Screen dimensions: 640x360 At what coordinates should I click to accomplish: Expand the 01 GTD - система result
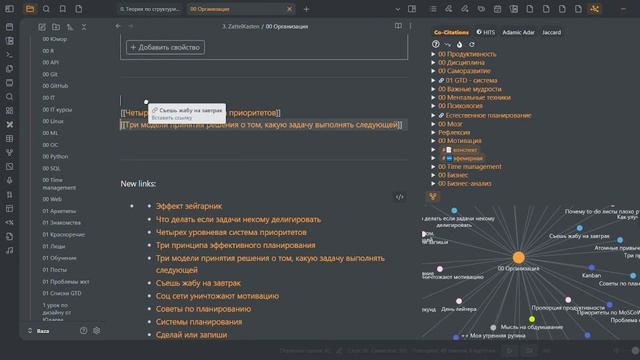(x=433, y=80)
